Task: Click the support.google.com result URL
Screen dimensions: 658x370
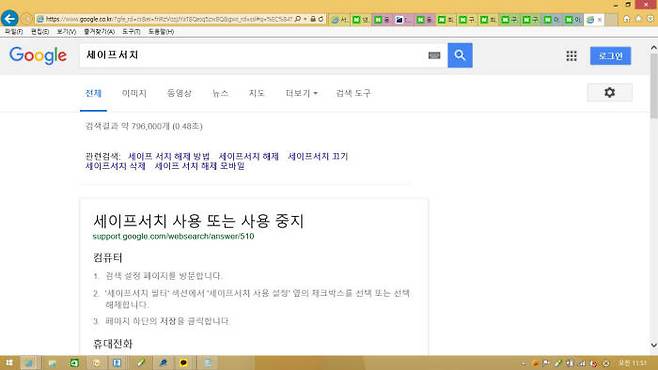Action: (173, 236)
